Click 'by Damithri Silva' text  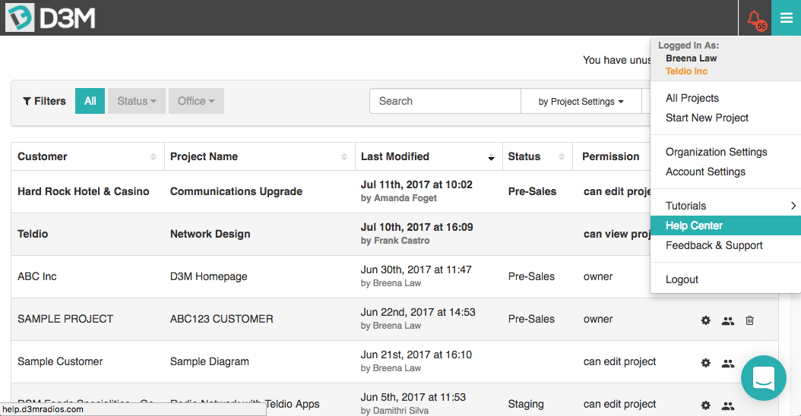pyautogui.click(x=394, y=410)
